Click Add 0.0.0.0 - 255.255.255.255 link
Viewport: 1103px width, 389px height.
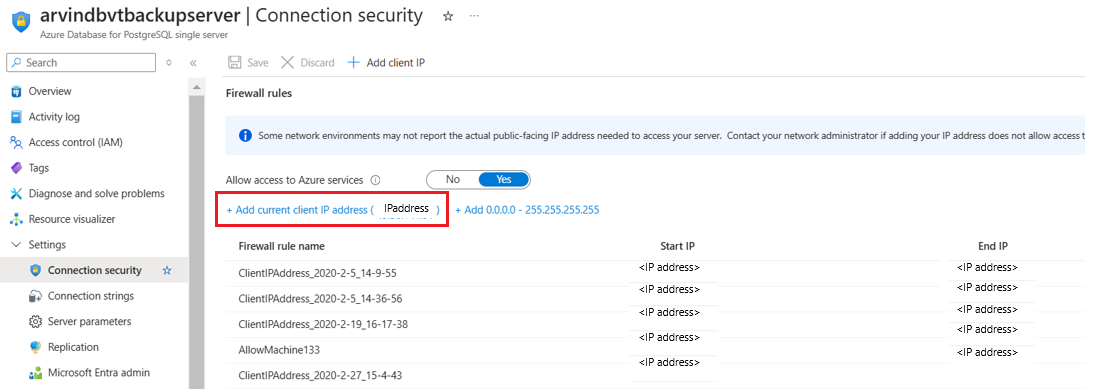pos(527,210)
